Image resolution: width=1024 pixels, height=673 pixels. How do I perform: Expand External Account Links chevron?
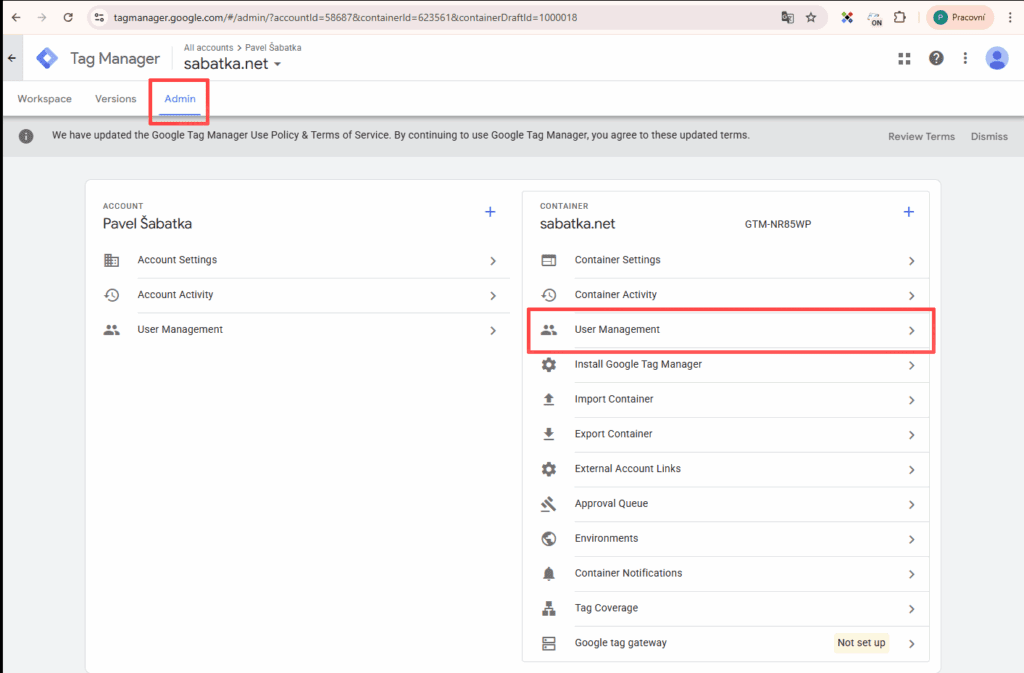click(x=912, y=470)
